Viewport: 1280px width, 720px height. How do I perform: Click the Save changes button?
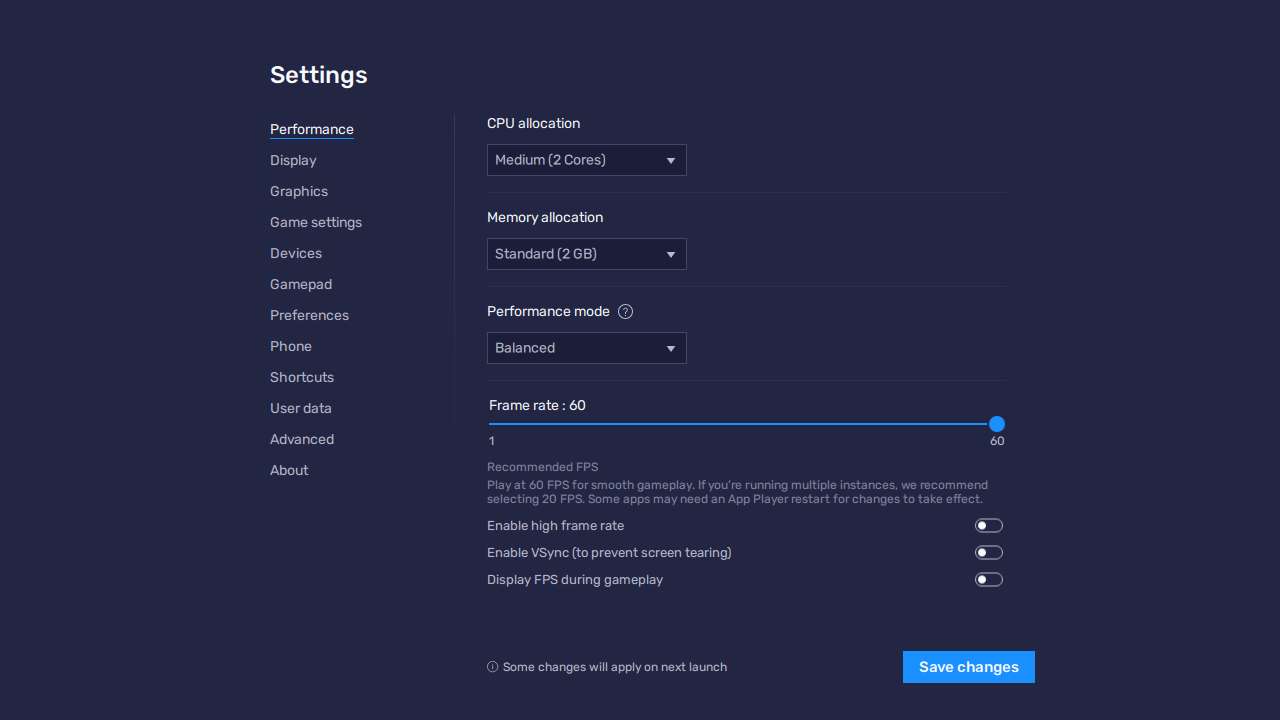coord(968,667)
